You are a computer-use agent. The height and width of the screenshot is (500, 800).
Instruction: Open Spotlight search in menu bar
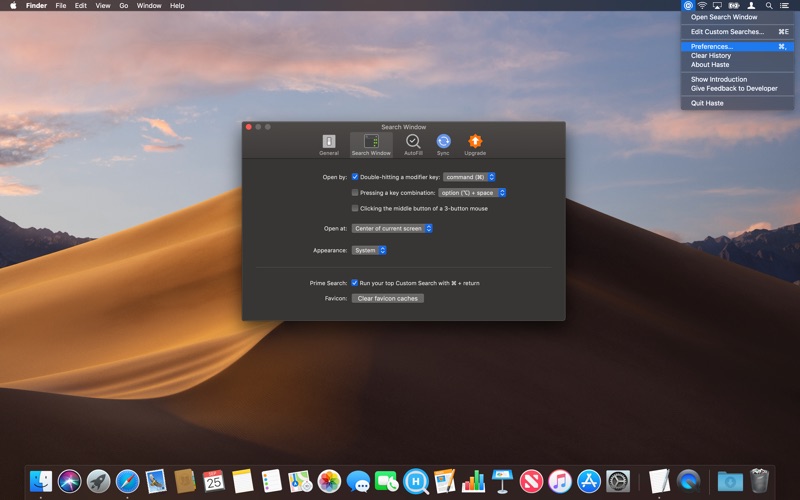point(768,6)
